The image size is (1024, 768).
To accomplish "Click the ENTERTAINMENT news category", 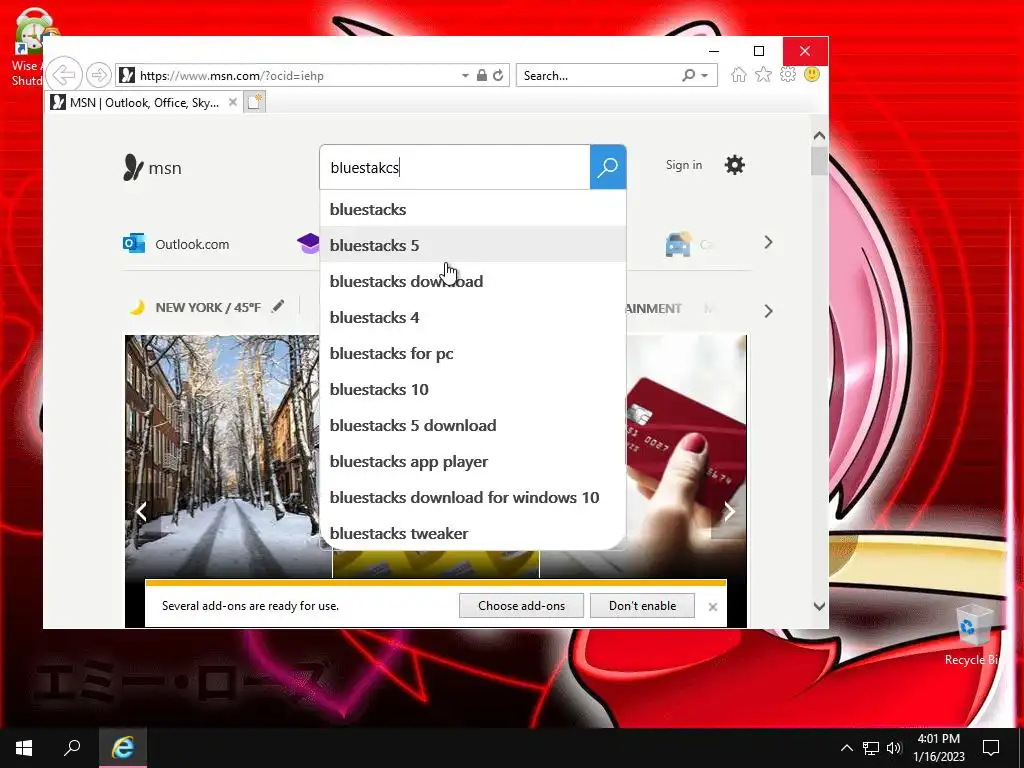I will tap(654, 308).
